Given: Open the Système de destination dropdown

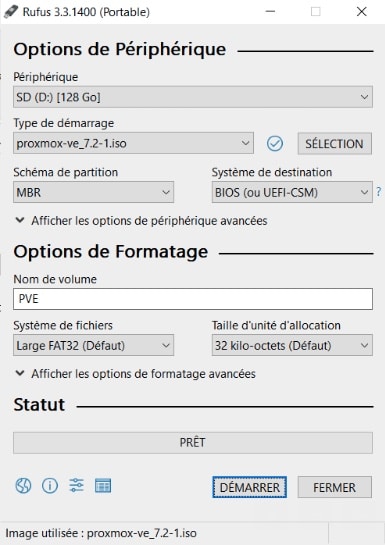Looking at the screenshot, I should [x=292, y=192].
